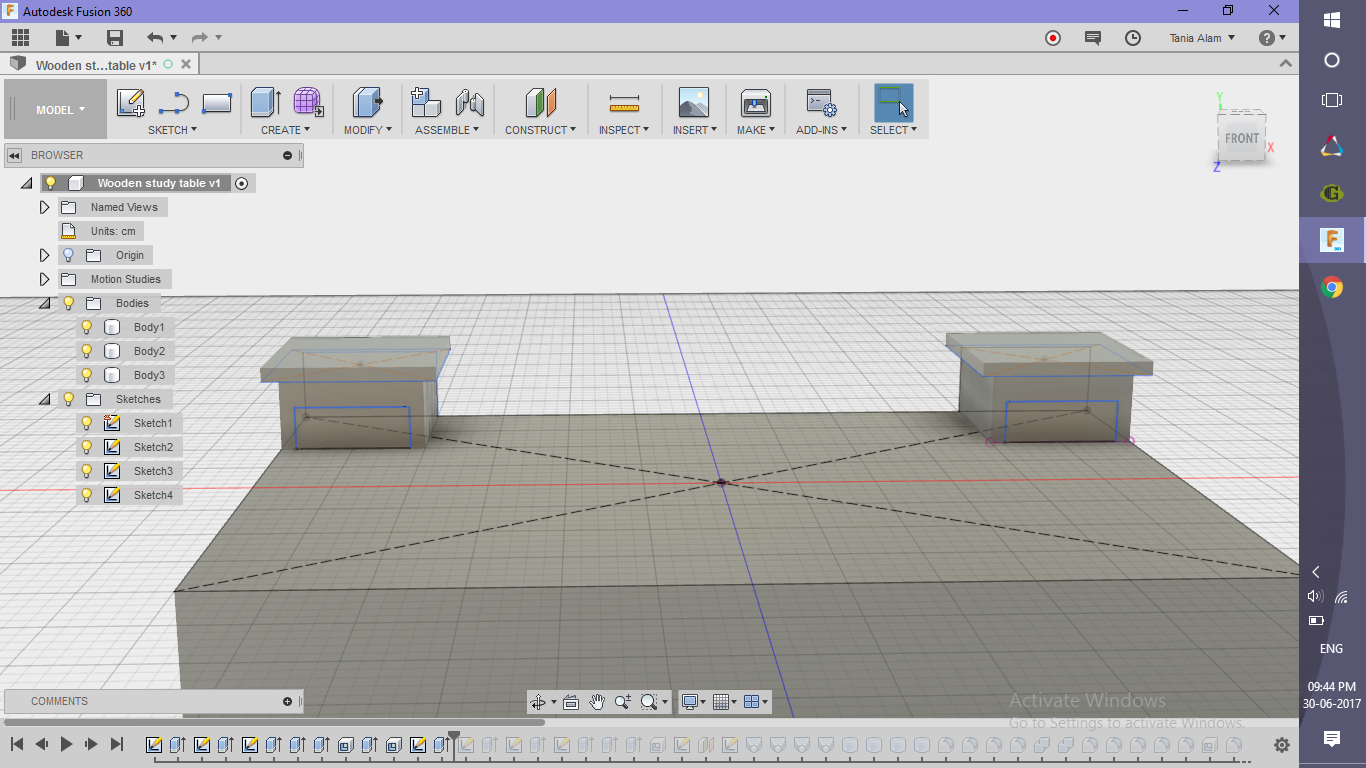1366x768 pixels.
Task: Click the Create Form sculpt icon
Action: coord(308,103)
